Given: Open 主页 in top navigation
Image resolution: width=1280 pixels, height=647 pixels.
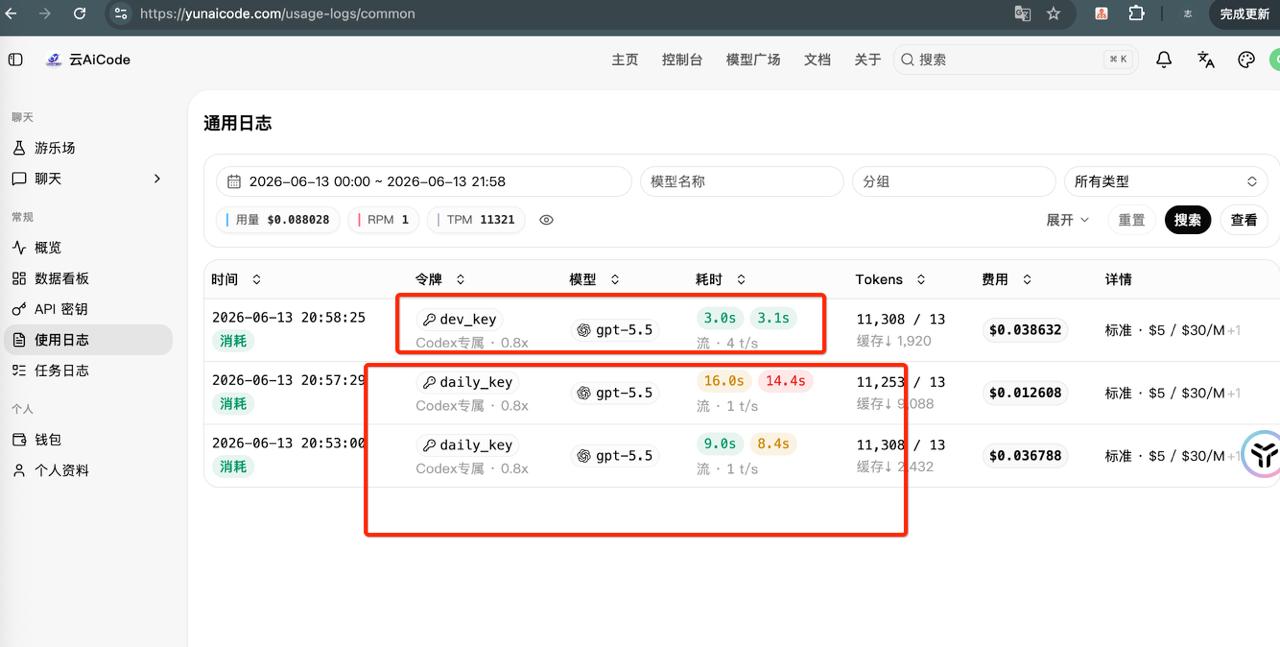Looking at the screenshot, I should [x=625, y=60].
